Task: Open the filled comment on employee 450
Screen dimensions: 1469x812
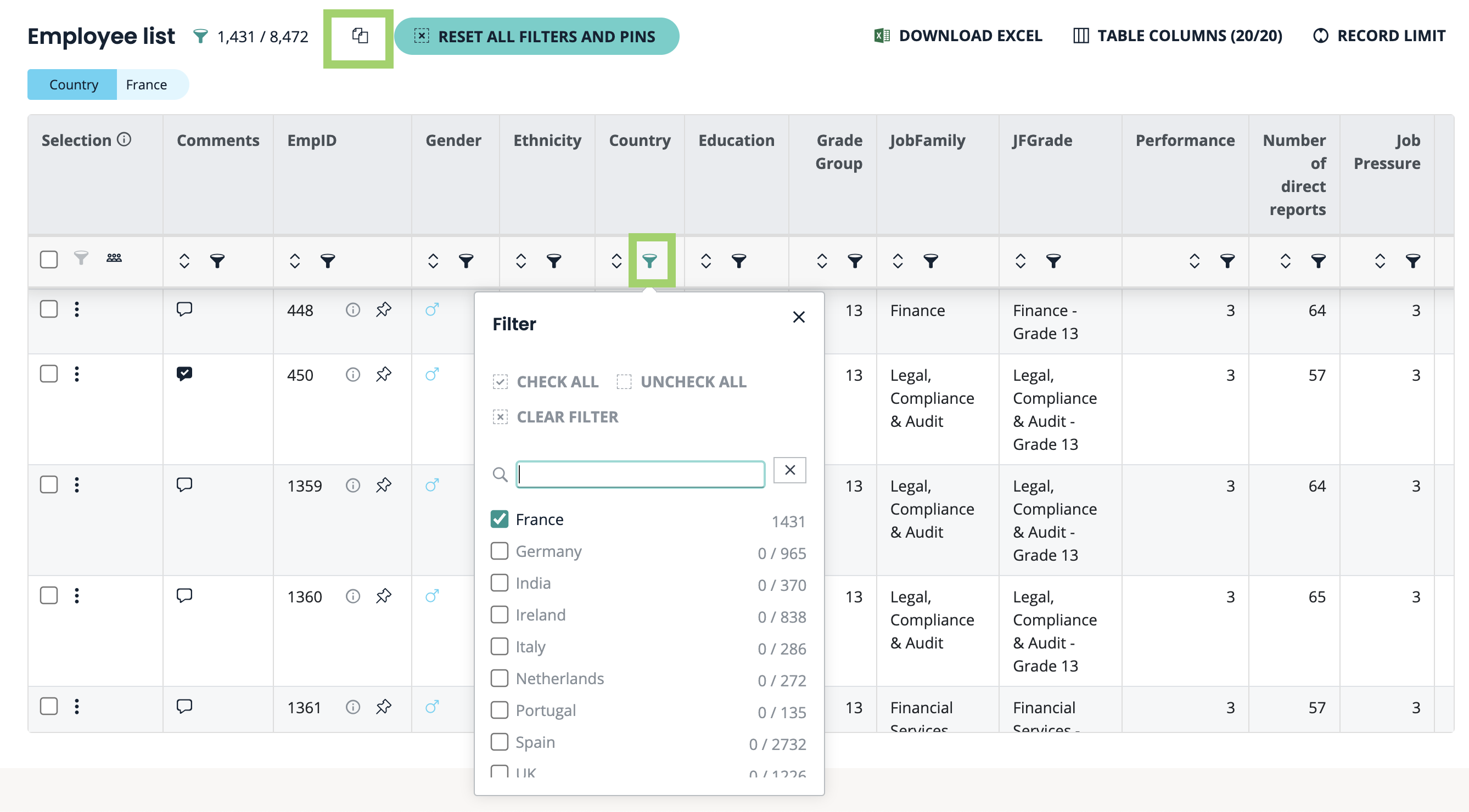Action: tap(184, 374)
